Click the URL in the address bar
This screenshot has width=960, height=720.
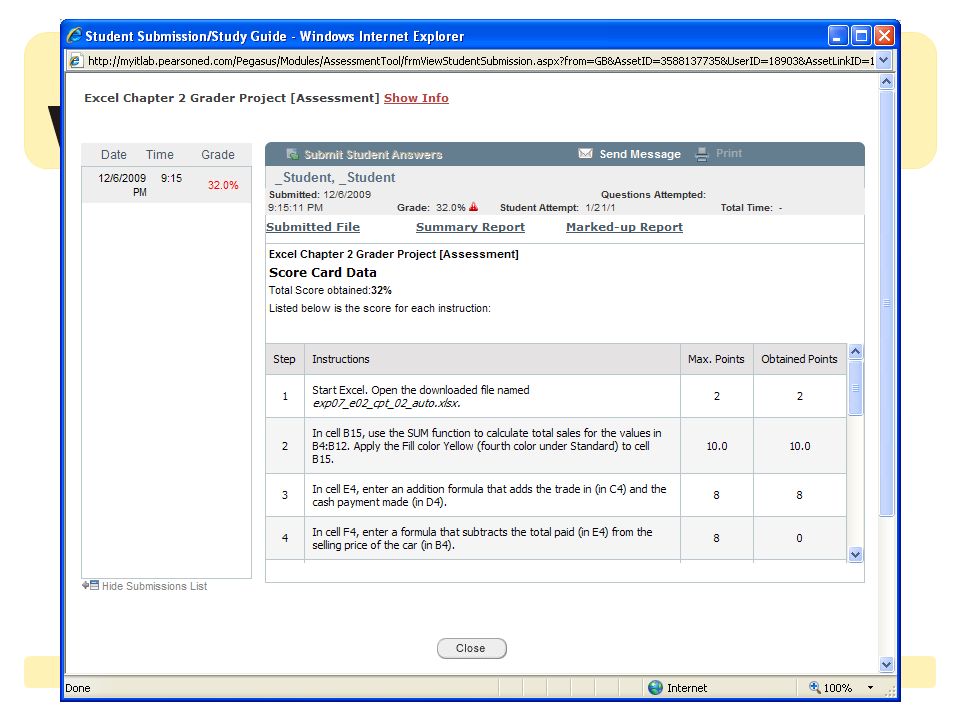tap(481, 61)
